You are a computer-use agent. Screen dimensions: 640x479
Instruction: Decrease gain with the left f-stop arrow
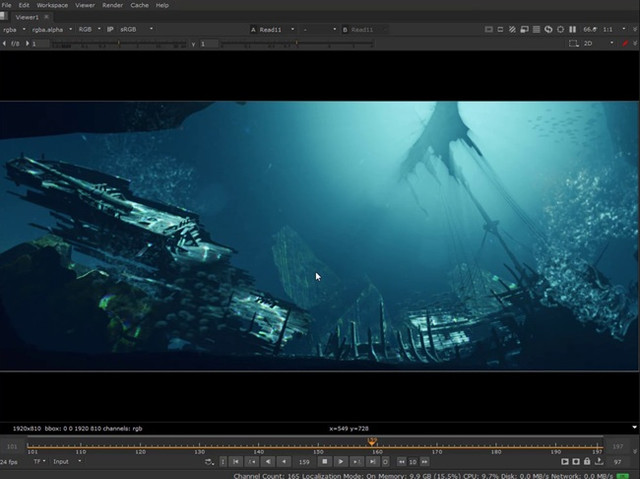(x=4, y=43)
